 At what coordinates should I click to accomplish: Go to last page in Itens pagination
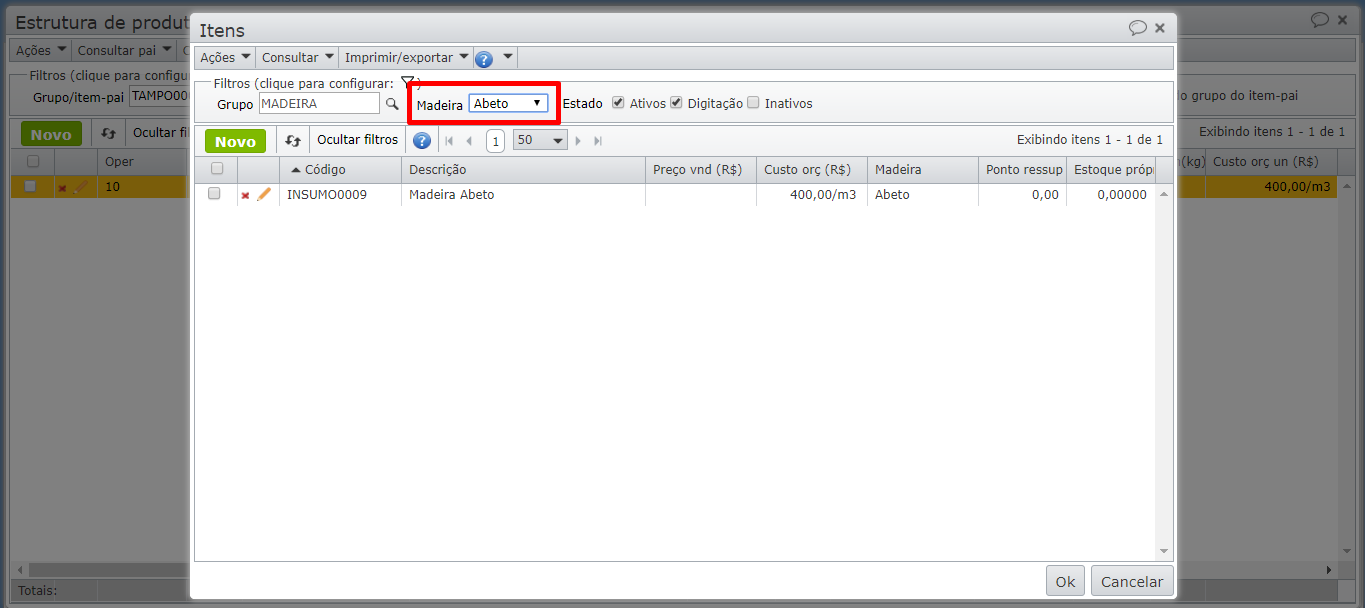coord(598,141)
